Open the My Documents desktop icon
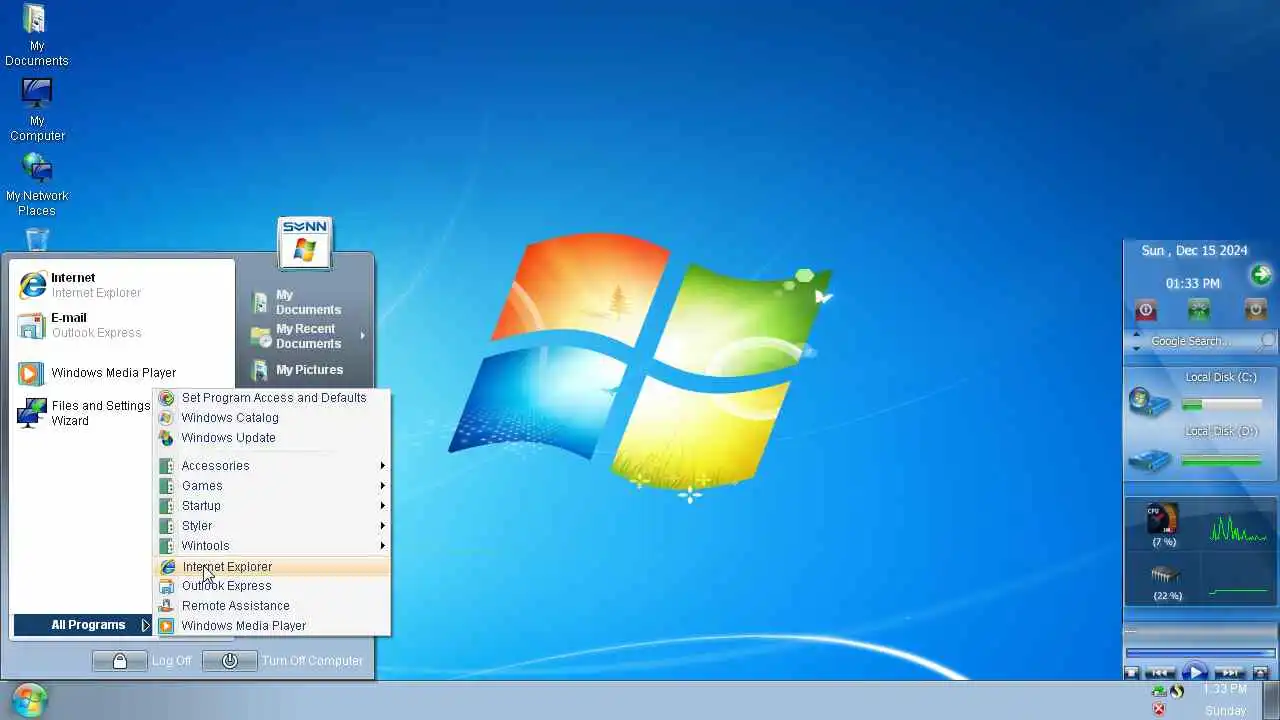 coord(36,36)
